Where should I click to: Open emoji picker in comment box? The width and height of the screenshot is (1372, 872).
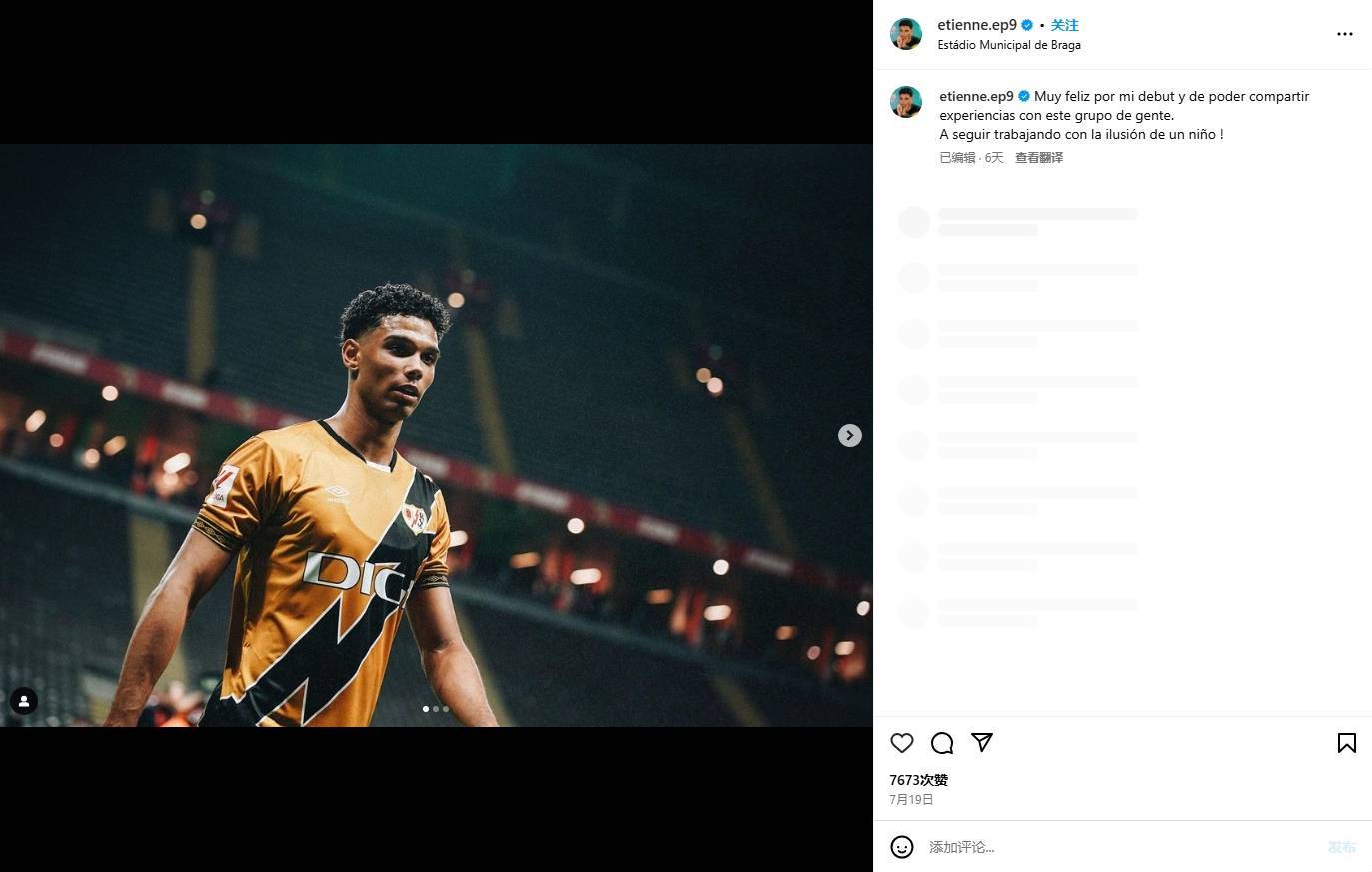(x=902, y=847)
